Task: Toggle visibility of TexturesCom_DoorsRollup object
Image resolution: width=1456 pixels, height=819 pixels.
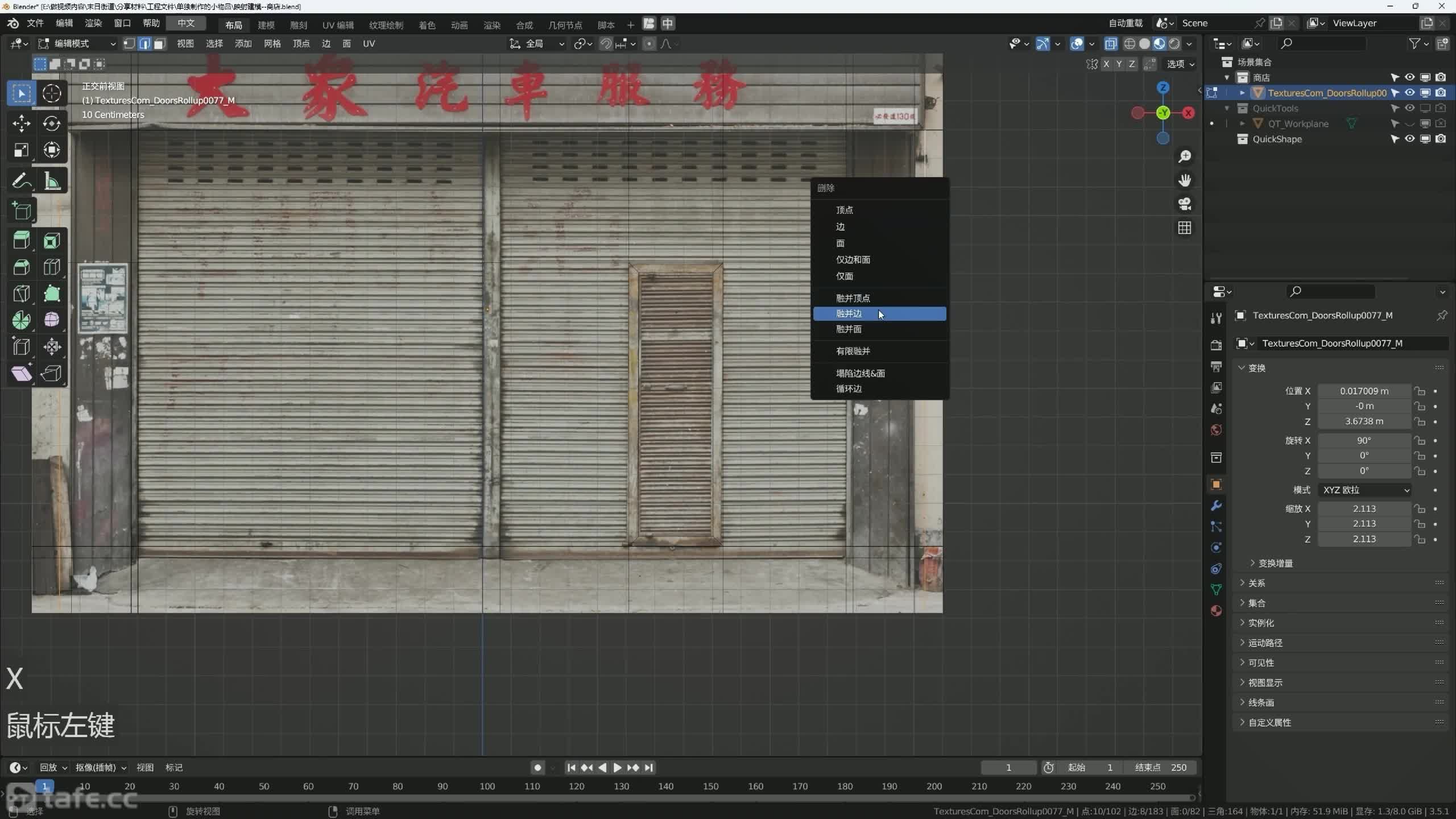Action: tap(1410, 93)
